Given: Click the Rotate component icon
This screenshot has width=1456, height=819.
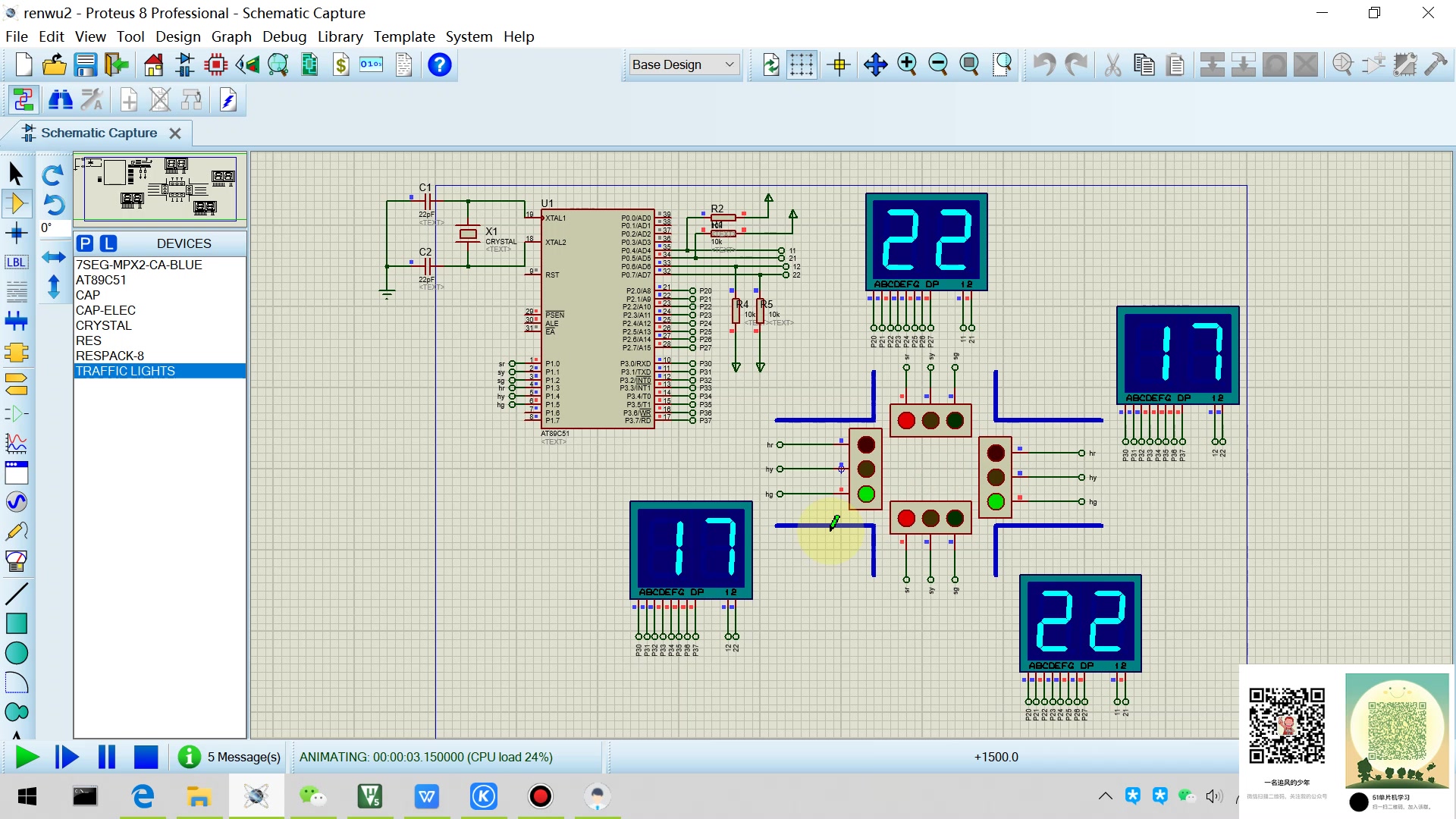Looking at the screenshot, I should pos(54,176).
